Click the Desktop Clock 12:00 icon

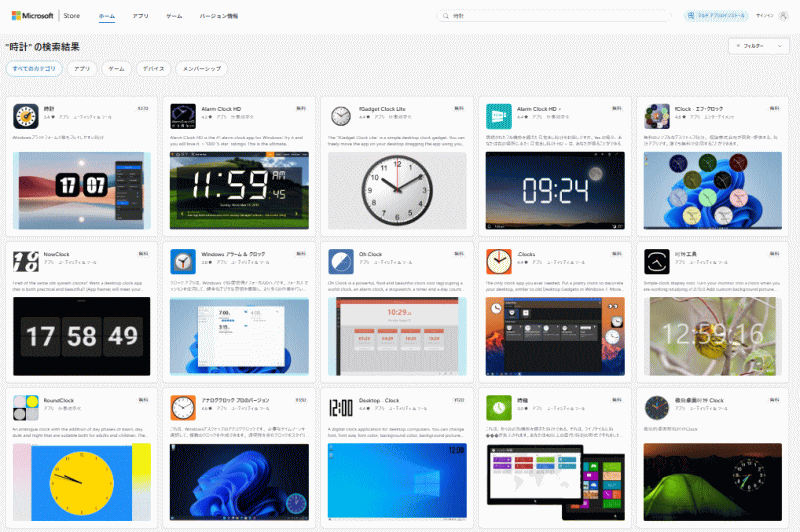click(x=340, y=407)
